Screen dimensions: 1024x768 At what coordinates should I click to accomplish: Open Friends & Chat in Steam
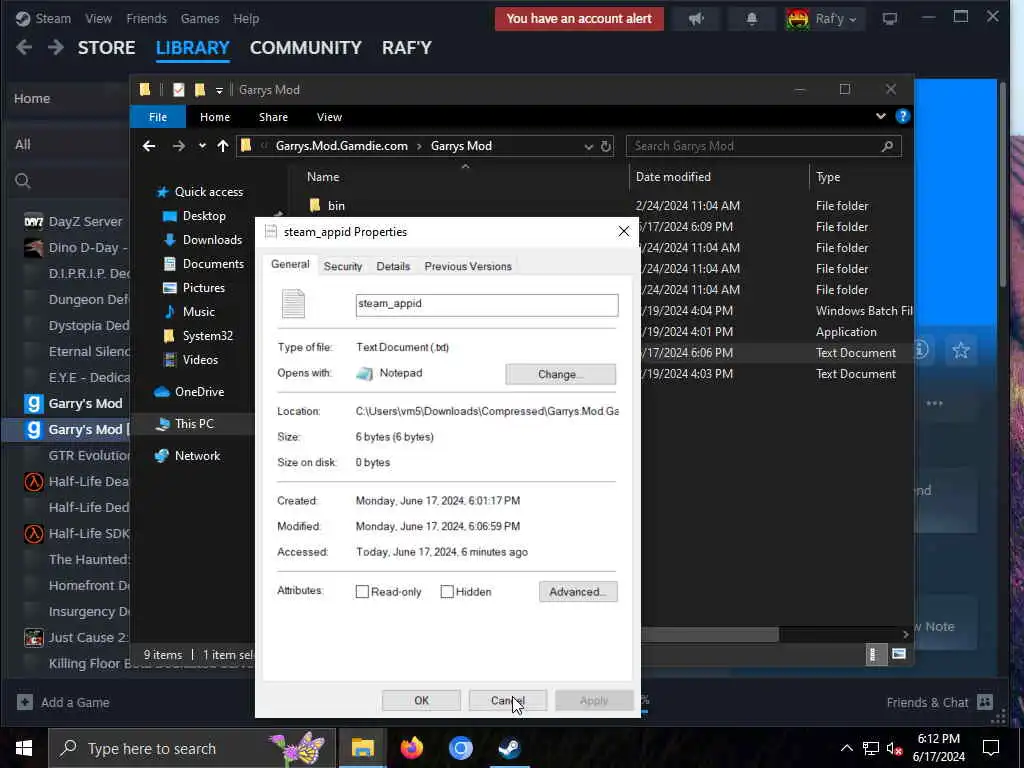(x=940, y=703)
